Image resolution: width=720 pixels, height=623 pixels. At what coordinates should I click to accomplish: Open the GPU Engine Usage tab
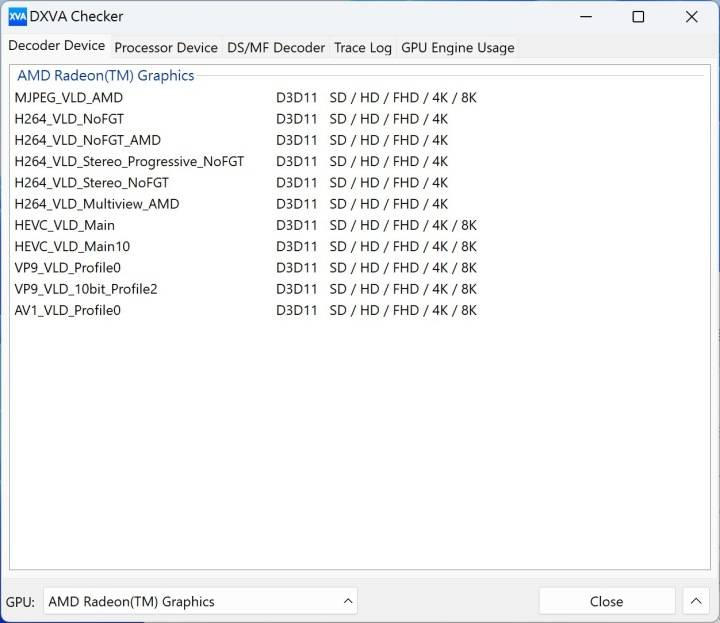coord(457,47)
